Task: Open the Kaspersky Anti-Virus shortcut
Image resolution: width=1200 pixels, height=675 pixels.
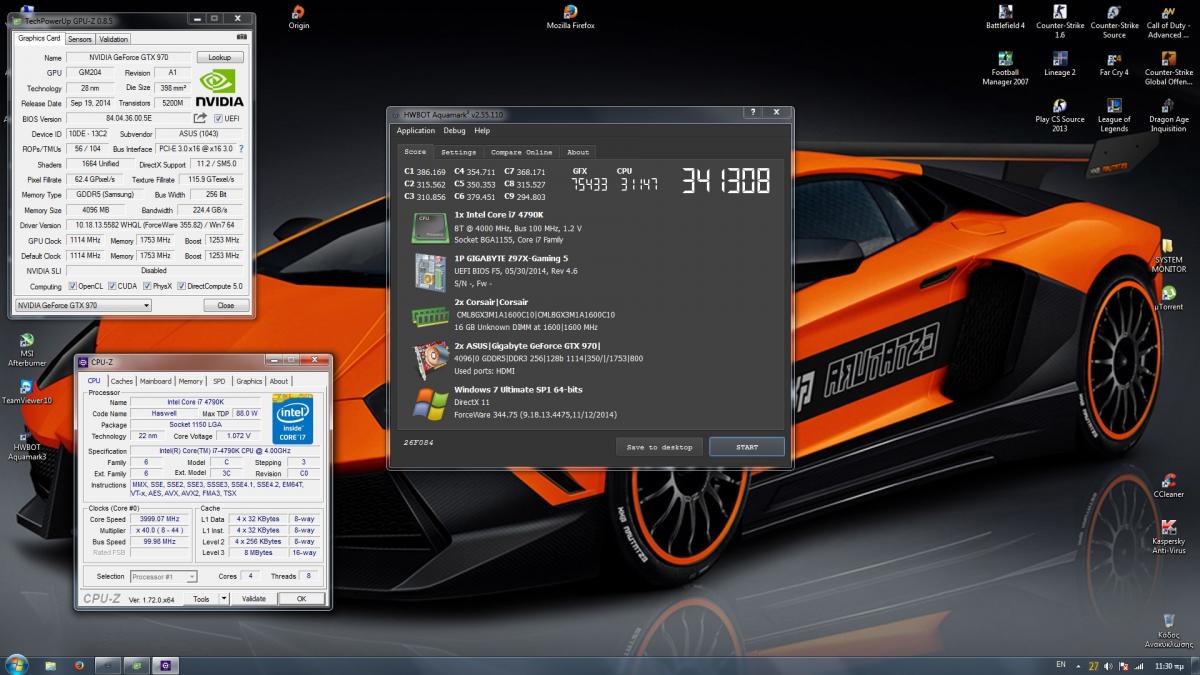Action: (x=1168, y=536)
